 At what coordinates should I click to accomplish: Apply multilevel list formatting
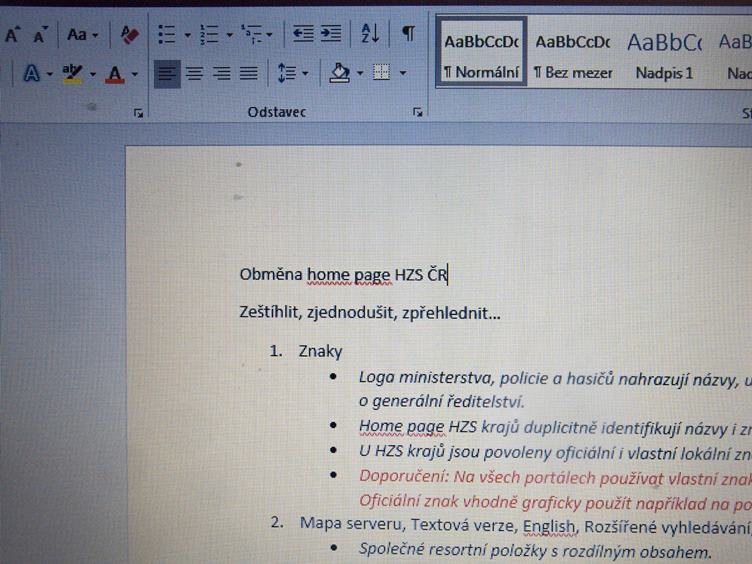251,35
